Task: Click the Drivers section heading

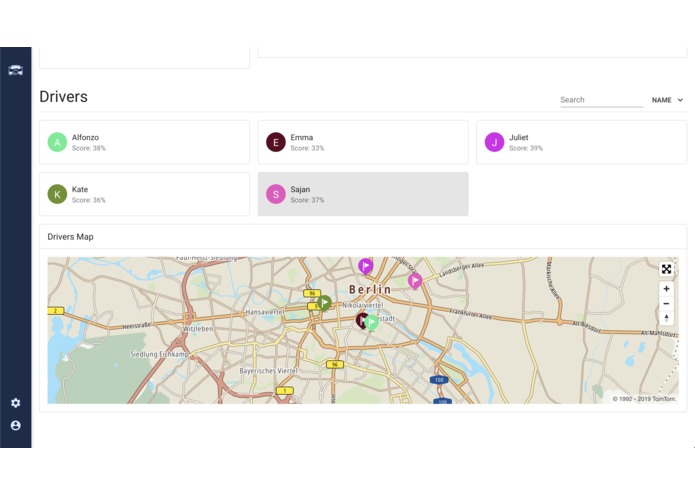Action: [63, 97]
